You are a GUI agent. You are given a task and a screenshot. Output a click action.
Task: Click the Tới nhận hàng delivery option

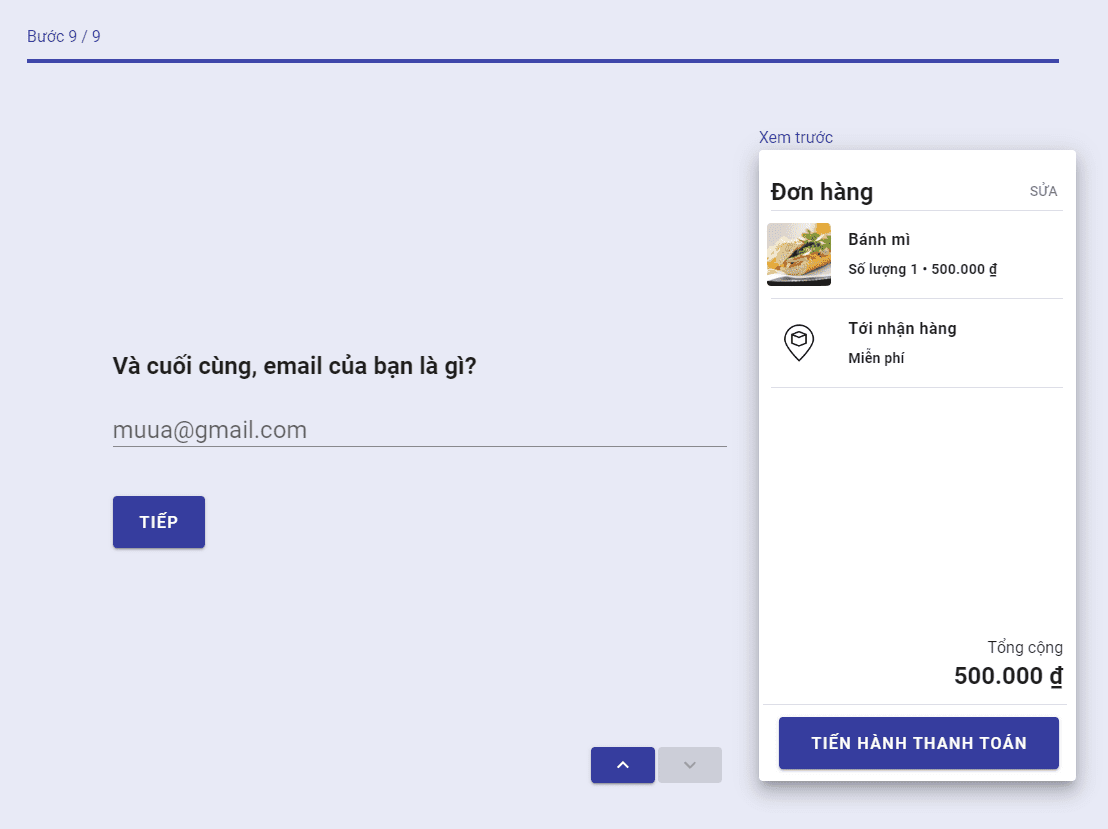click(x=902, y=329)
